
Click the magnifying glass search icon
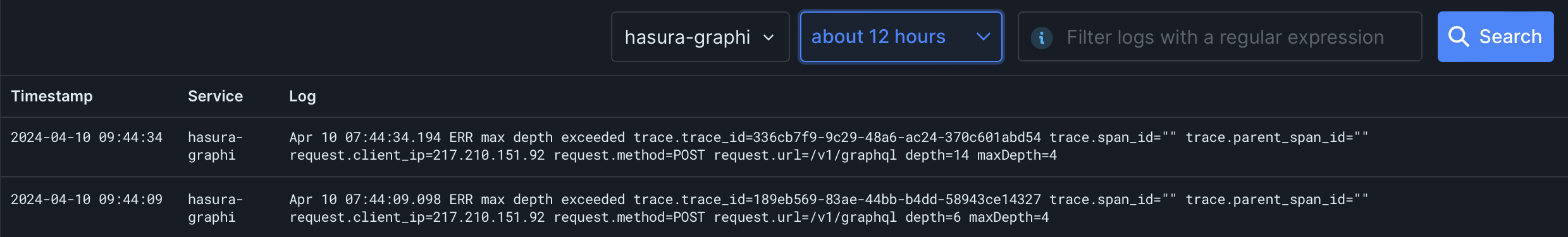click(1459, 37)
